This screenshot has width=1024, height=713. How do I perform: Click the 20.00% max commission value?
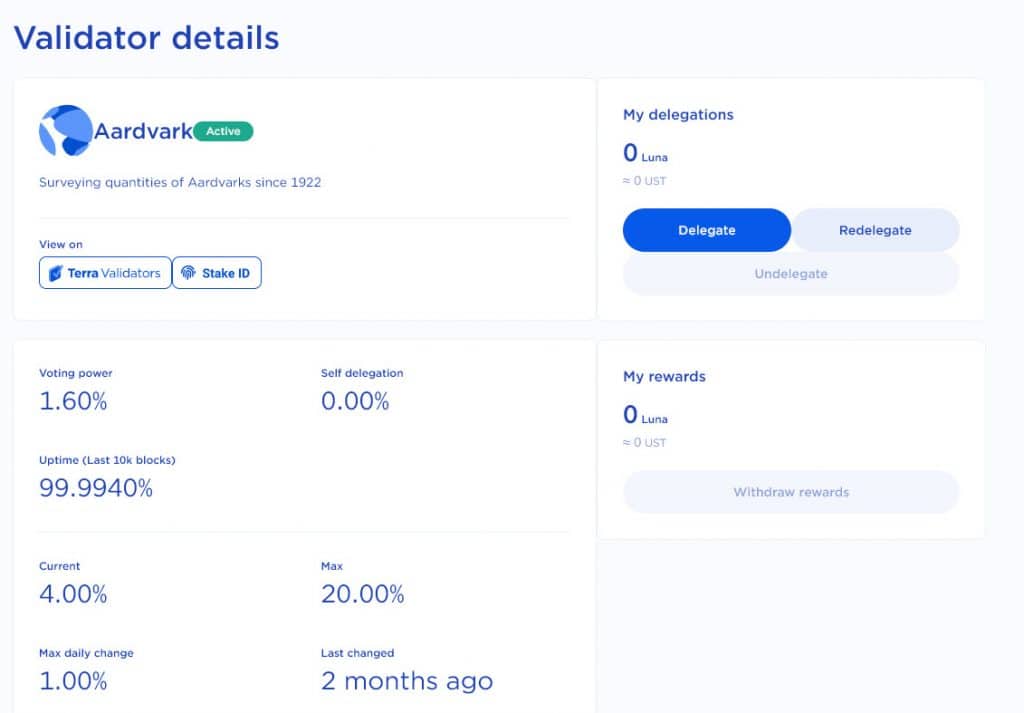click(362, 594)
